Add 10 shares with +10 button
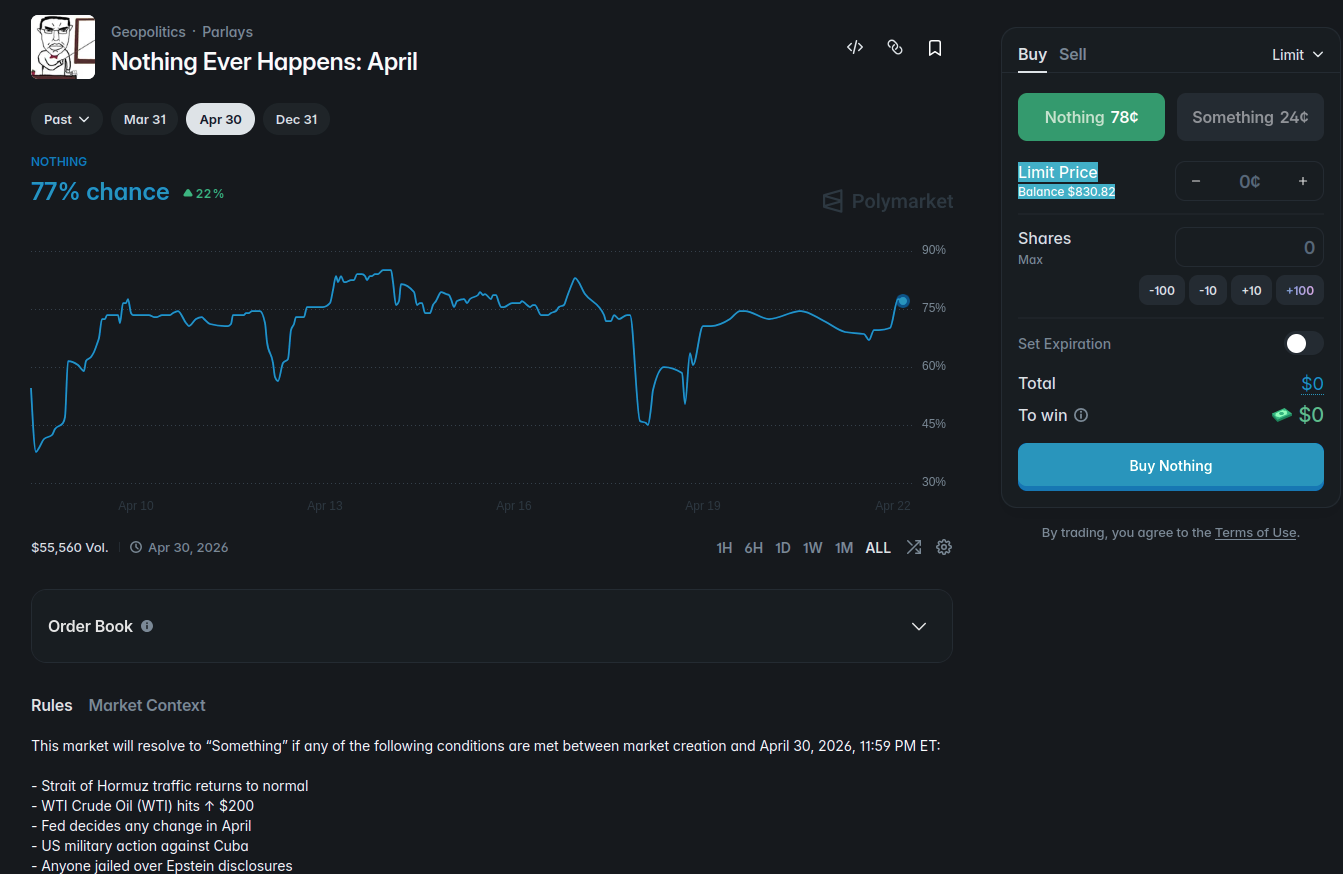 pyautogui.click(x=1251, y=290)
